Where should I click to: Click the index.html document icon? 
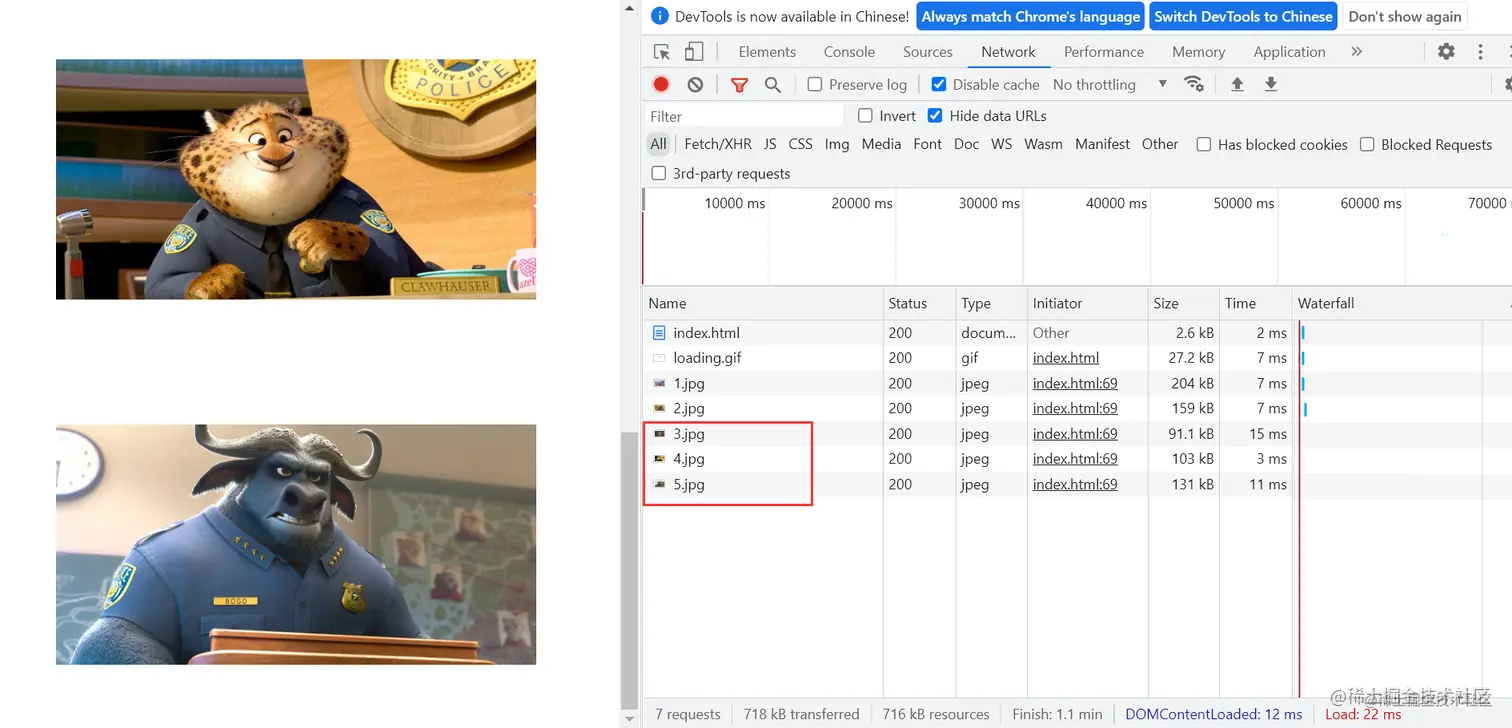pos(659,333)
